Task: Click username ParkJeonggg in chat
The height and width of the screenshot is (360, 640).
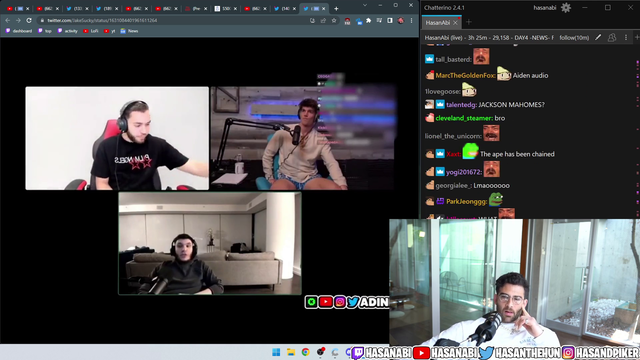Action: (467, 202)
